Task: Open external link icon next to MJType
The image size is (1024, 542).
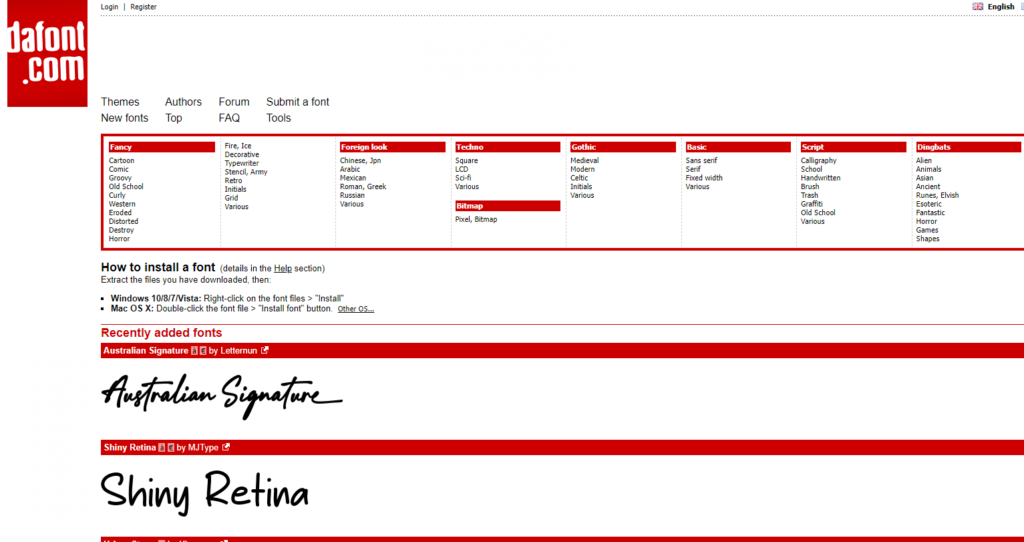Action: tap(226, 447)
